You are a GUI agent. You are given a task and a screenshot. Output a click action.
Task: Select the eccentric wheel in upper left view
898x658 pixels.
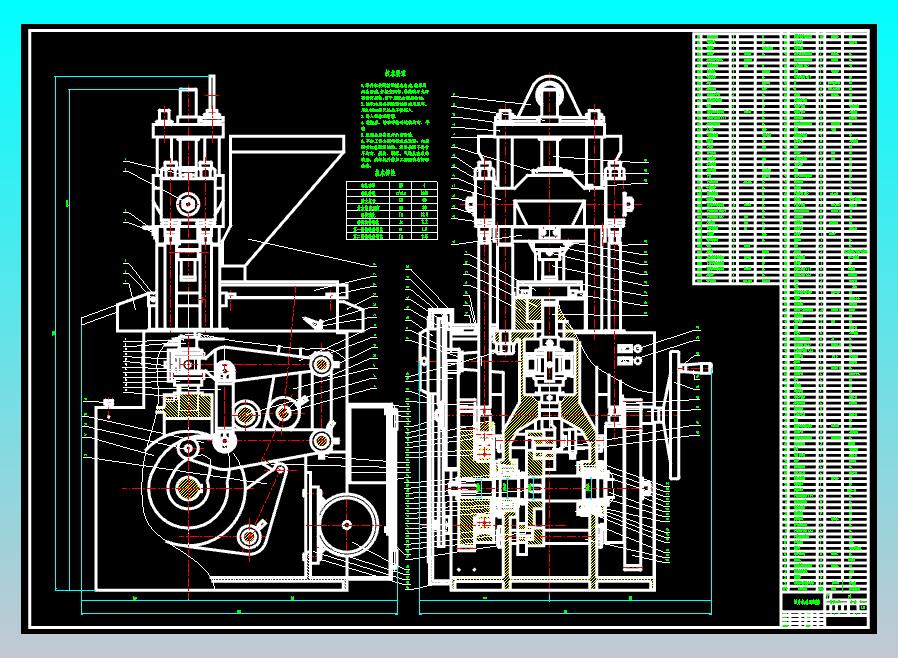point(187,202)
